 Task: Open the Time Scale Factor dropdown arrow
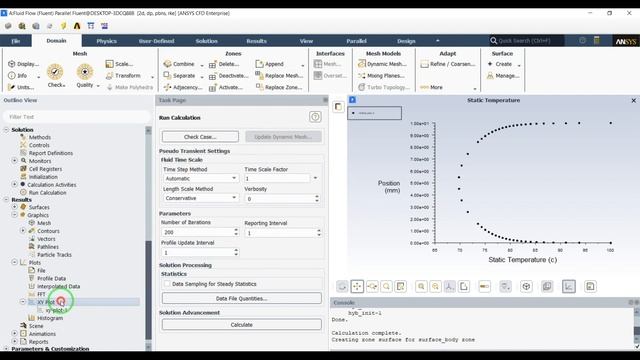point(315,178)
